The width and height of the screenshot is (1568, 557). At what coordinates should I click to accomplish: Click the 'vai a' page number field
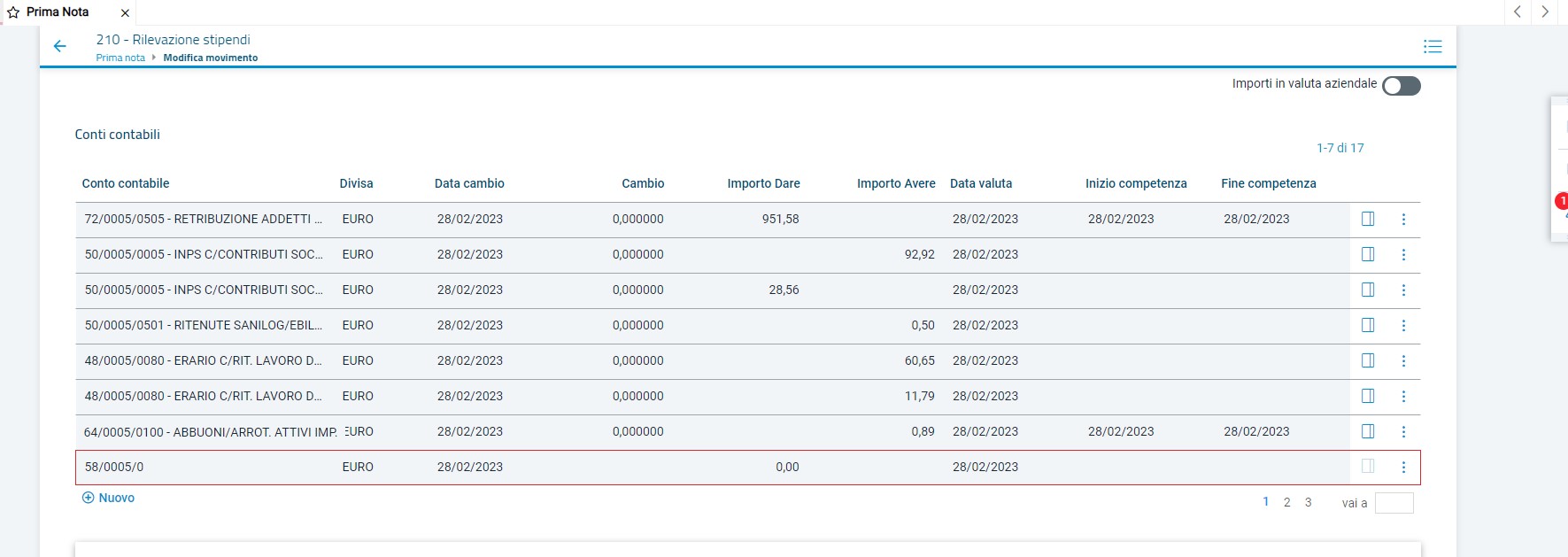tap(1394, 503)
